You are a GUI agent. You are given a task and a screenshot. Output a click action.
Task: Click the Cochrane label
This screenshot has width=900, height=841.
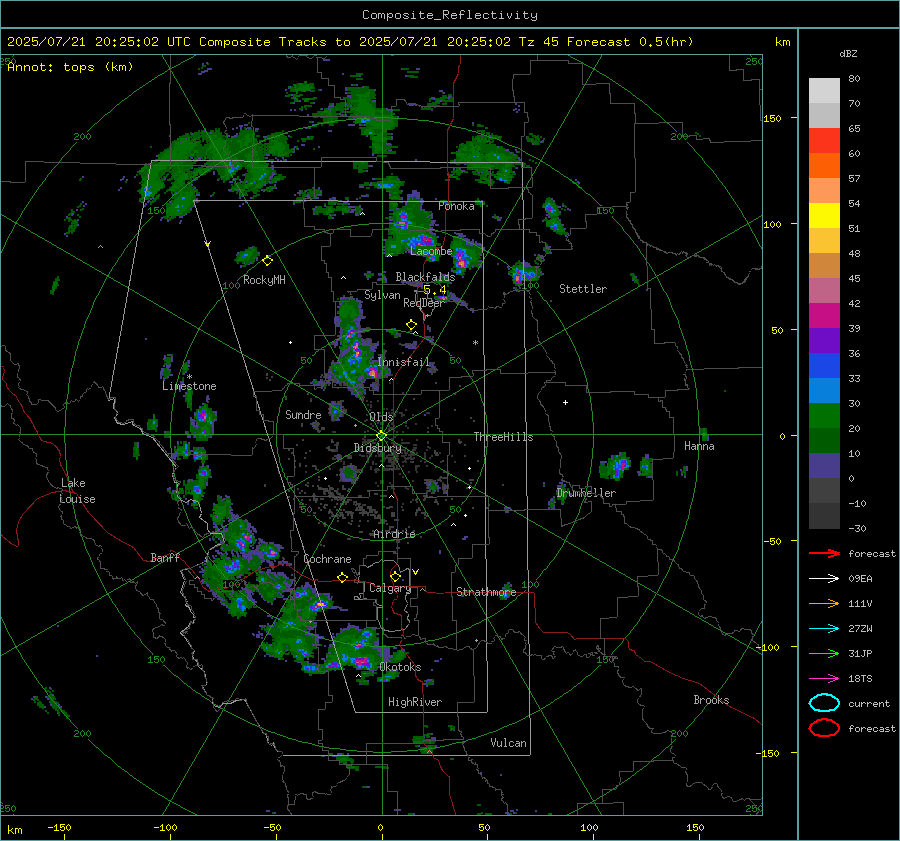(327, 559)
